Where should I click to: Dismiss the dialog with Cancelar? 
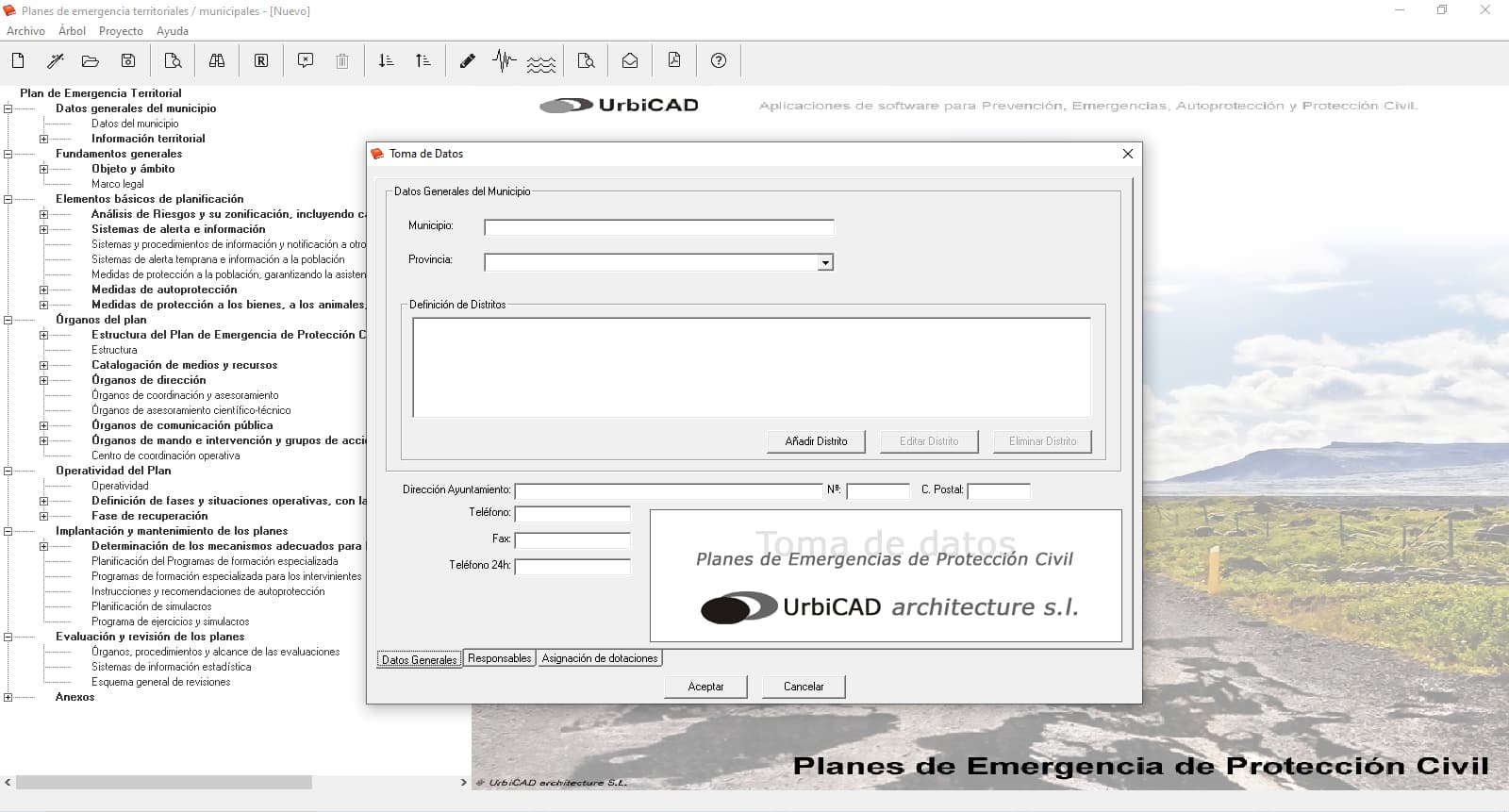804,687
